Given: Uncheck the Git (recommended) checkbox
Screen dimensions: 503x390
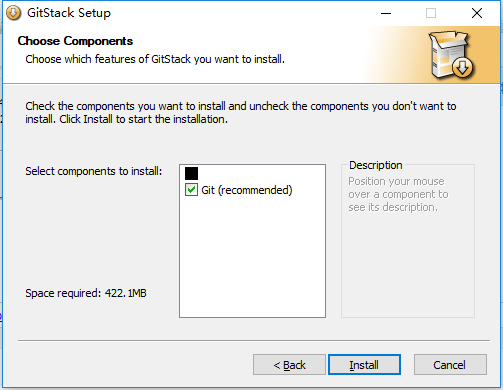Looking at the screenshot, I should [191, 190].
